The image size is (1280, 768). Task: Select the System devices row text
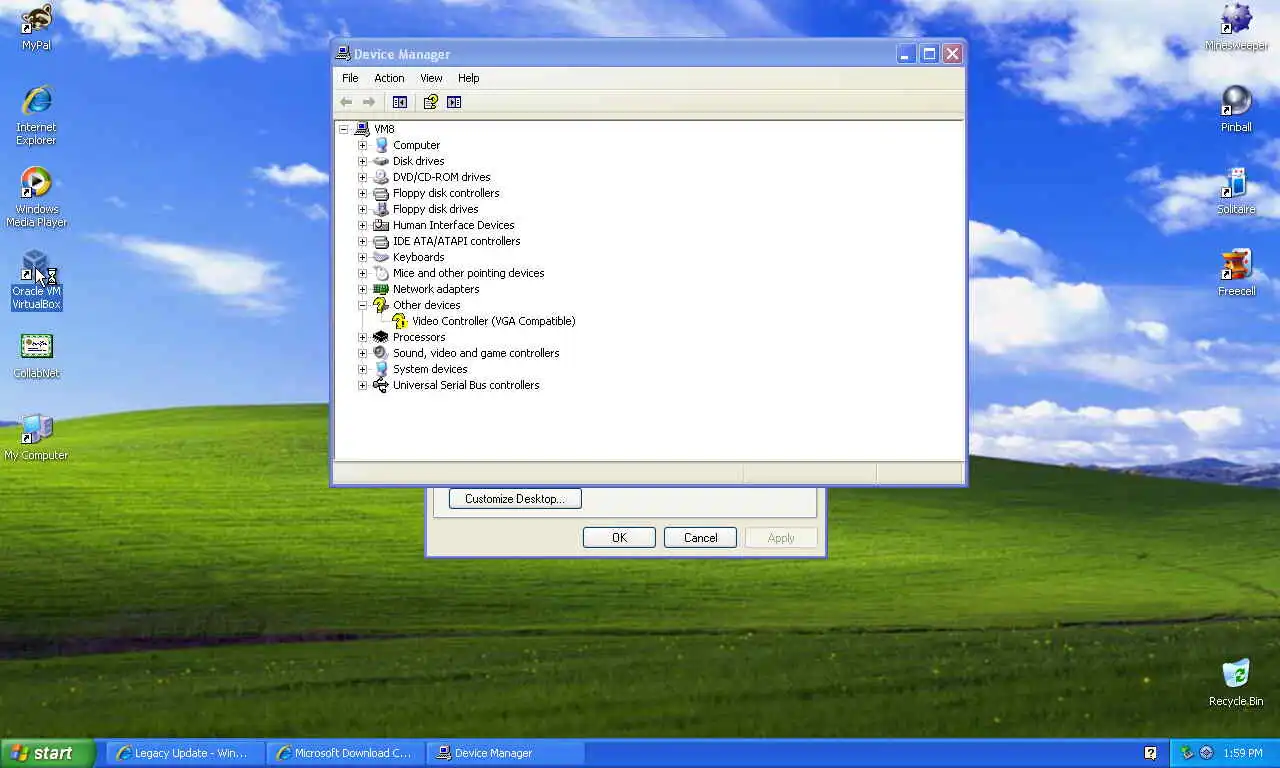[430, 369]
